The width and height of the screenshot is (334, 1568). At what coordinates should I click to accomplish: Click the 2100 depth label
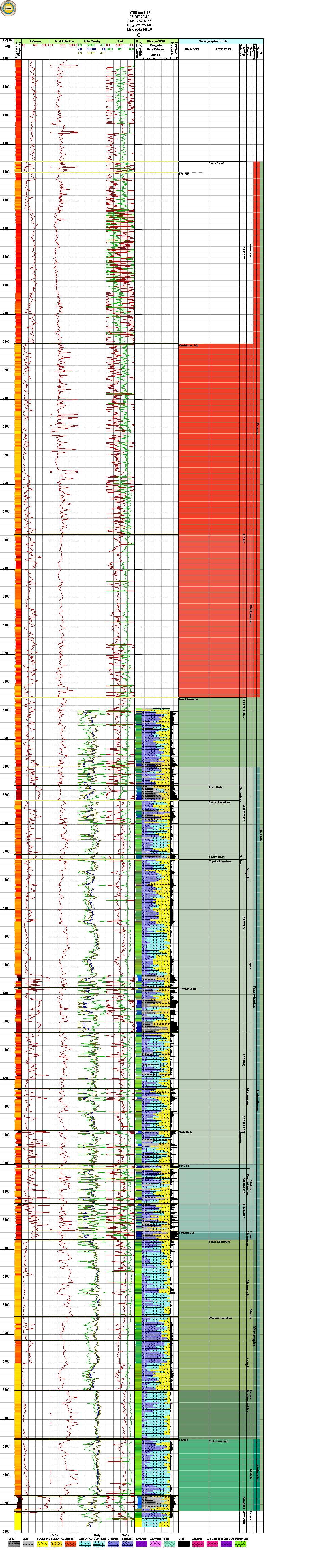[6, 341]
